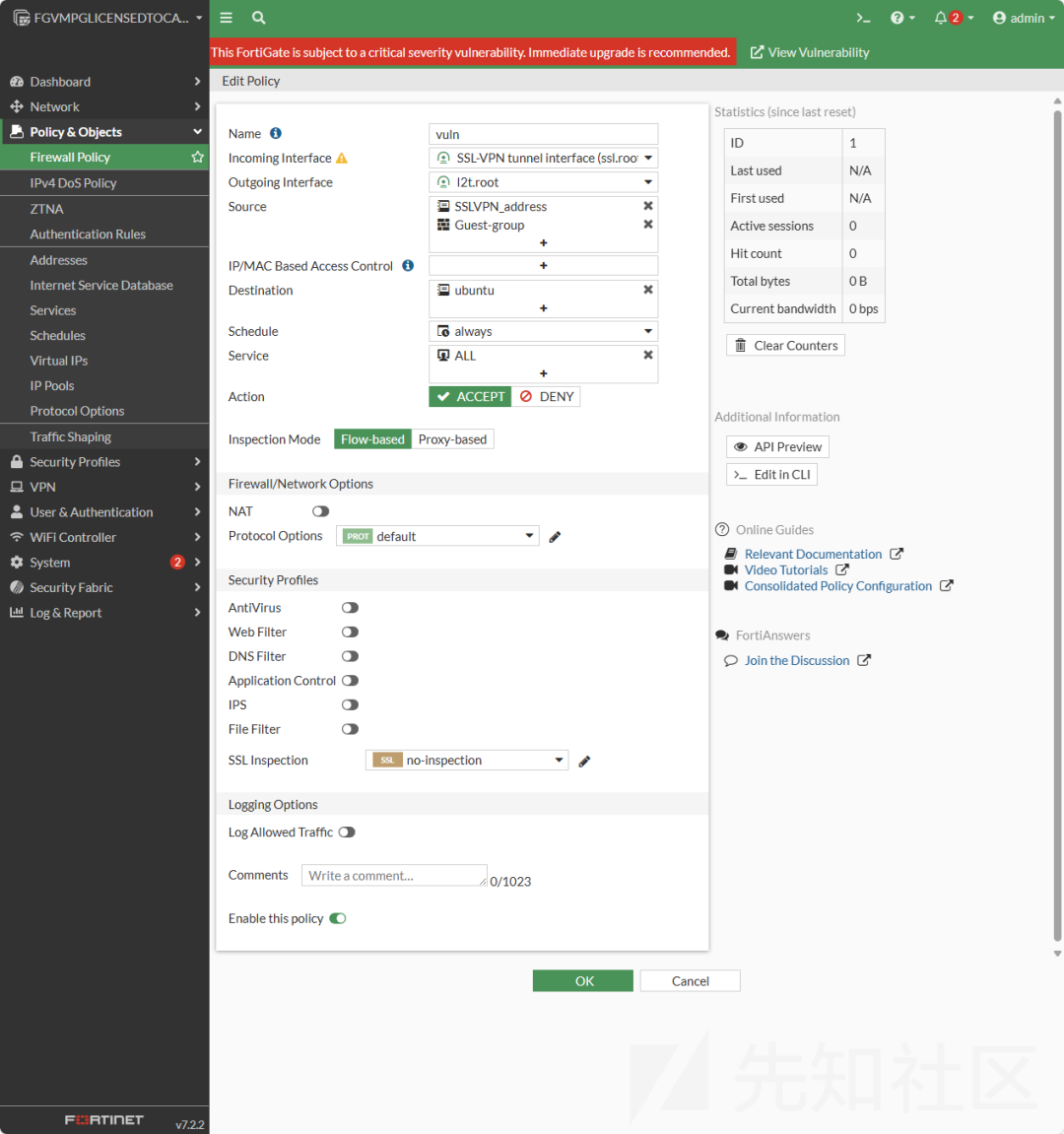
Task: Open Video Tutorials external link icon
Action: coord(842,569)
